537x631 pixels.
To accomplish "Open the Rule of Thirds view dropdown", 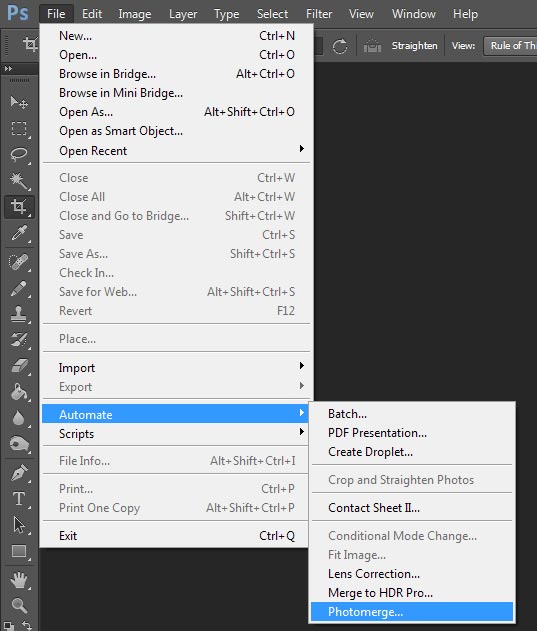I will [510, 46].
